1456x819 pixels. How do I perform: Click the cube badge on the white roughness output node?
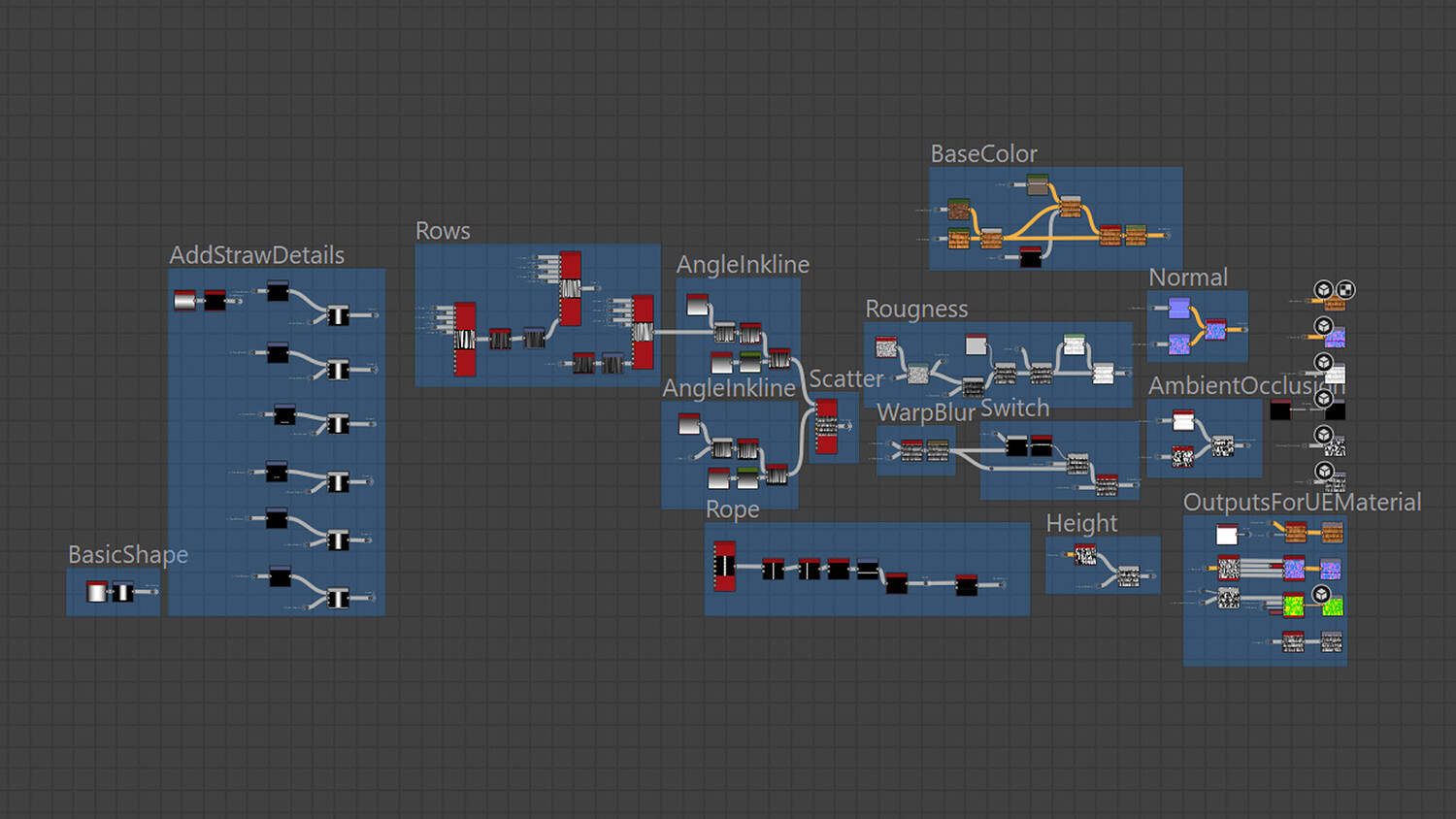1323,362
